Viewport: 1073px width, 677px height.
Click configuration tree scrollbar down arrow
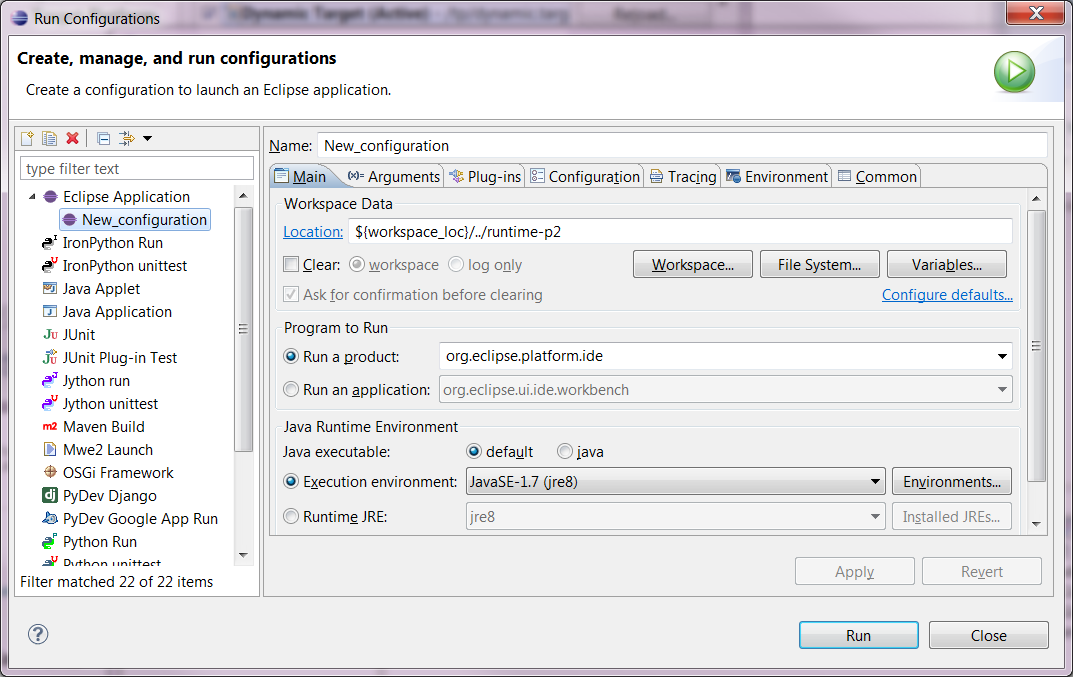[244, 555]
